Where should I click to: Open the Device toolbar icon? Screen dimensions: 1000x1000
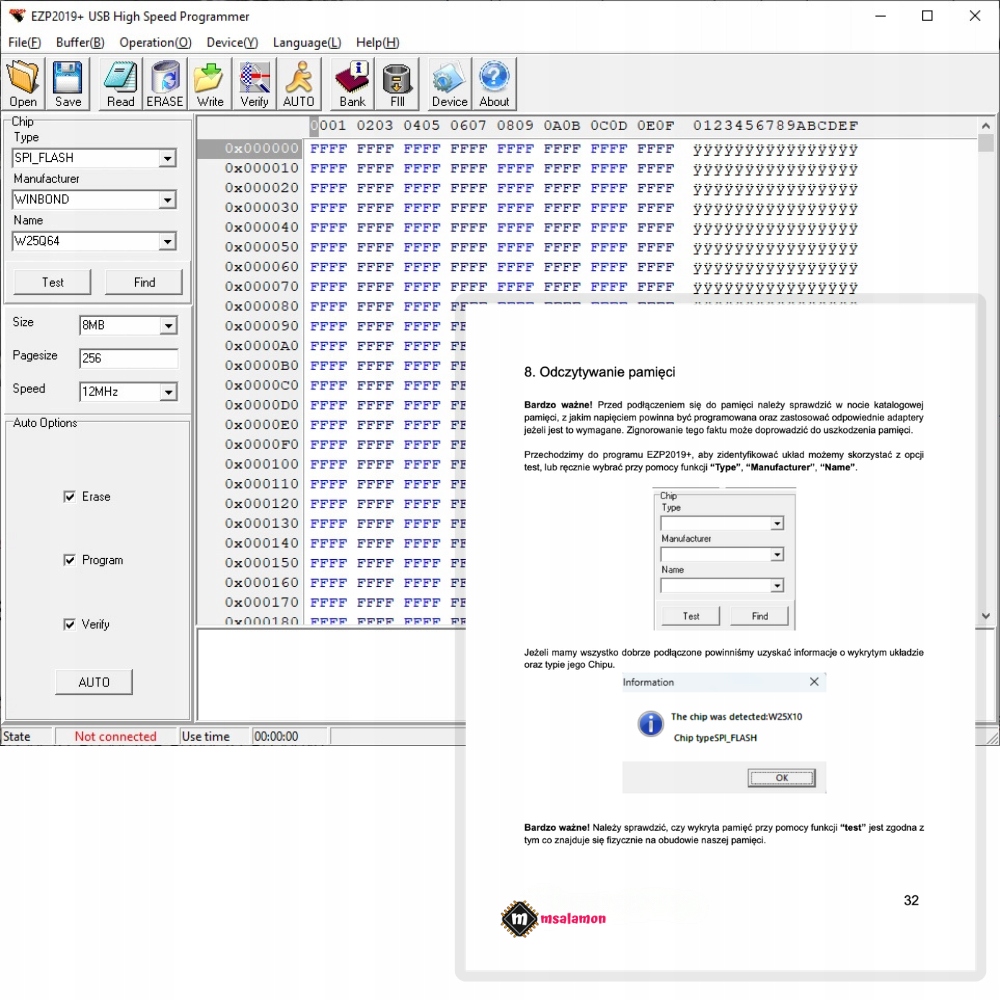(x=449, y=84)
